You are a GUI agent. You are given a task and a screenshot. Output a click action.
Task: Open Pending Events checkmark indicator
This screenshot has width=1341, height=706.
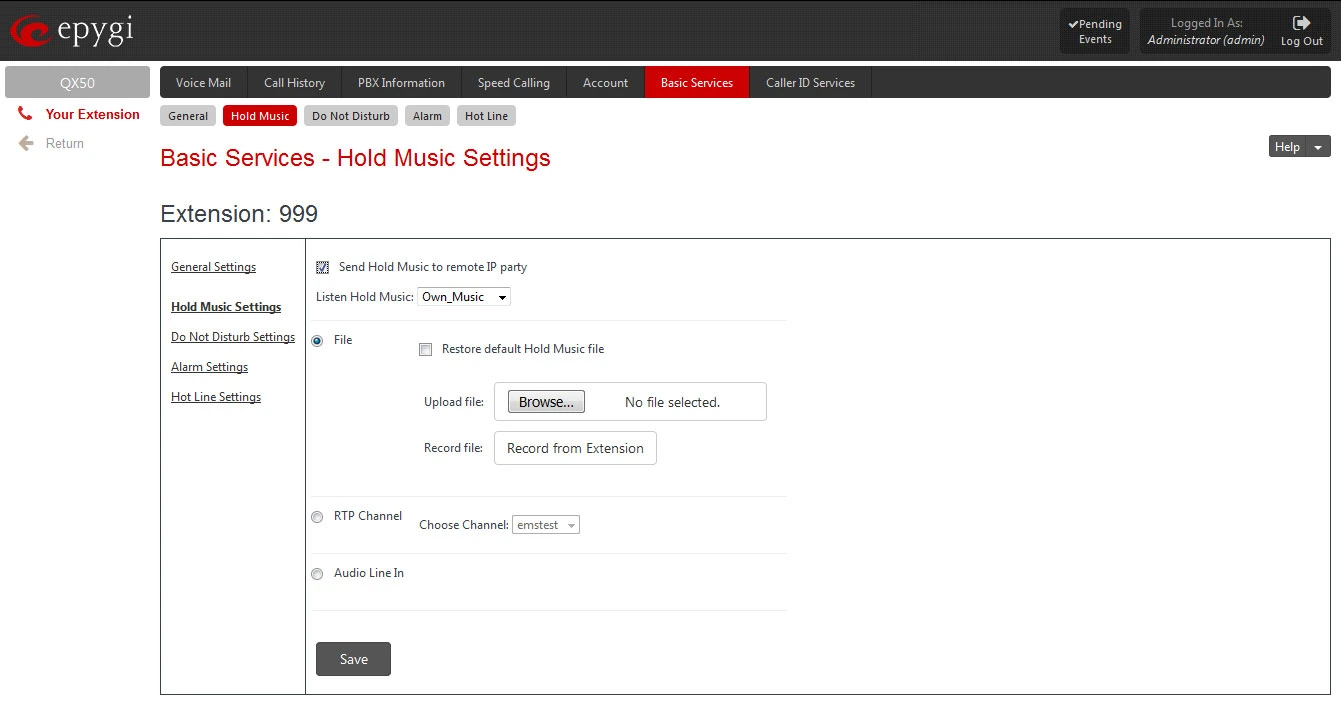(x=1073, y=24)
